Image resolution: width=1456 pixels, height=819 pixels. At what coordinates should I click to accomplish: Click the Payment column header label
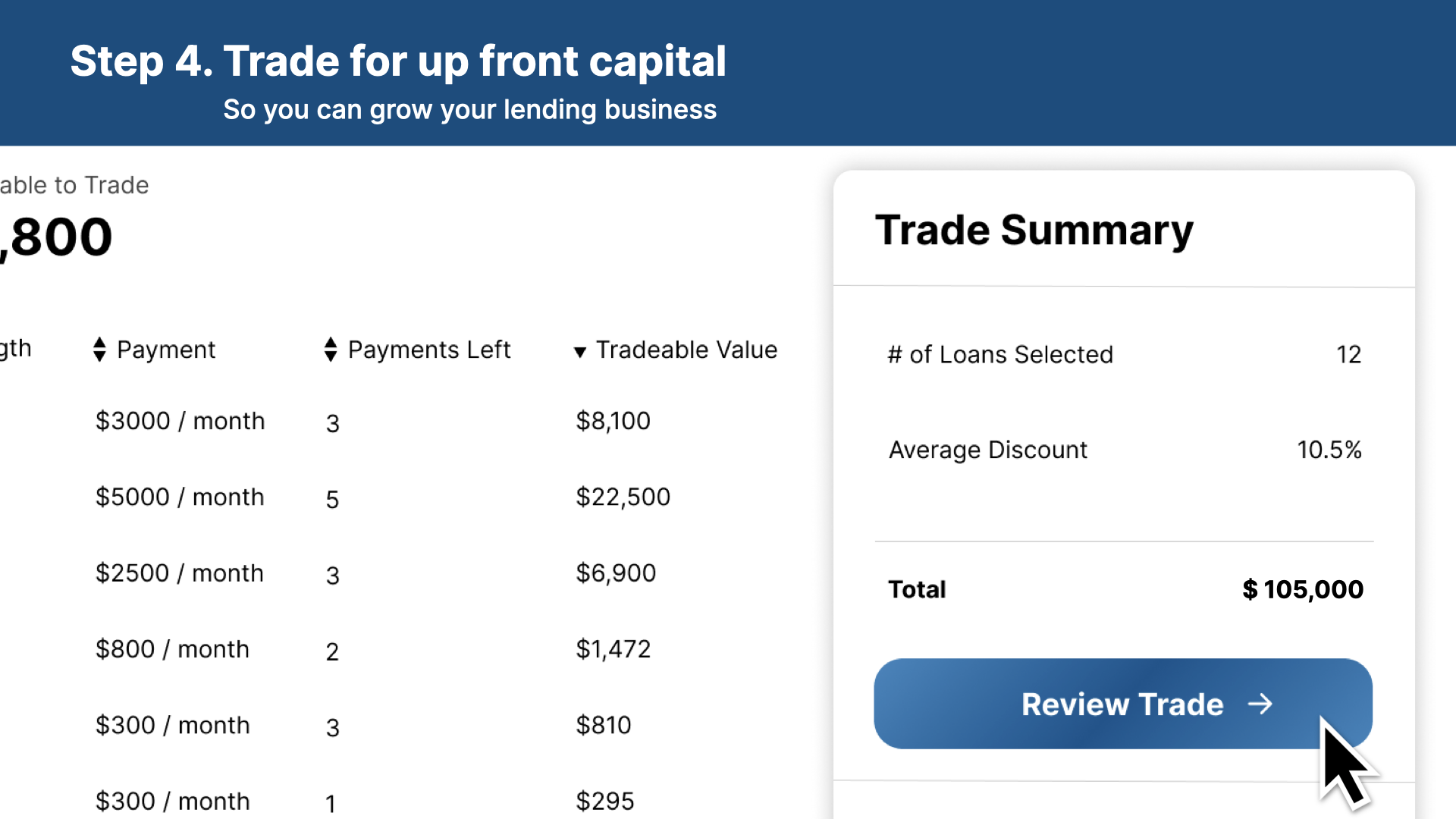(x=166, y=350)
